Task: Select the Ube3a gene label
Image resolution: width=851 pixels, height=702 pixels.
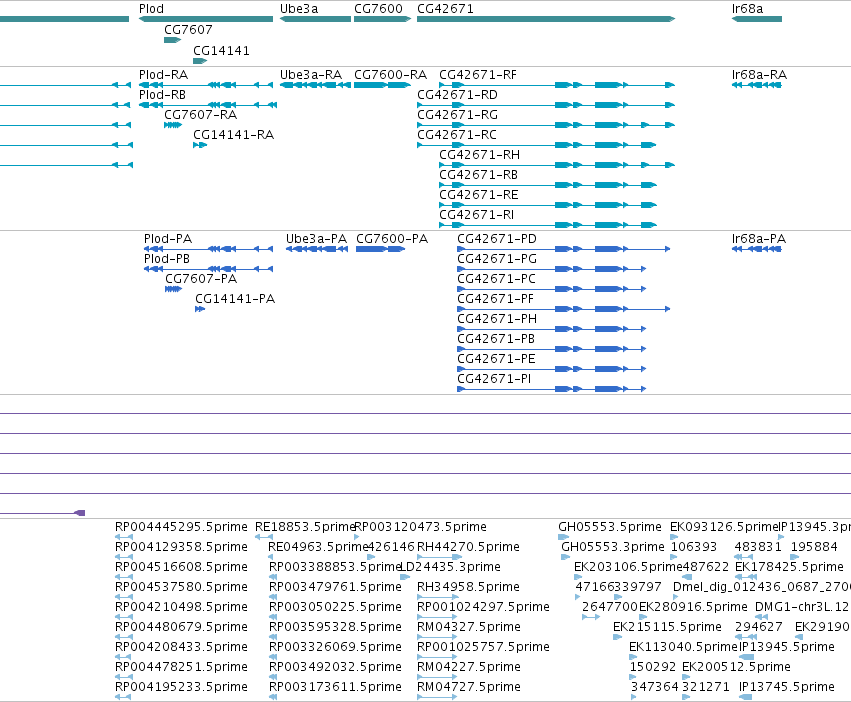Action: [299, 9]
